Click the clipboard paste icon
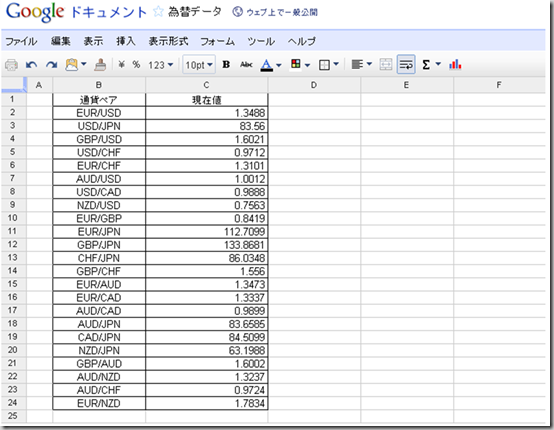The image size is (554, 430). pyautogui.click(x=72, y=65)
